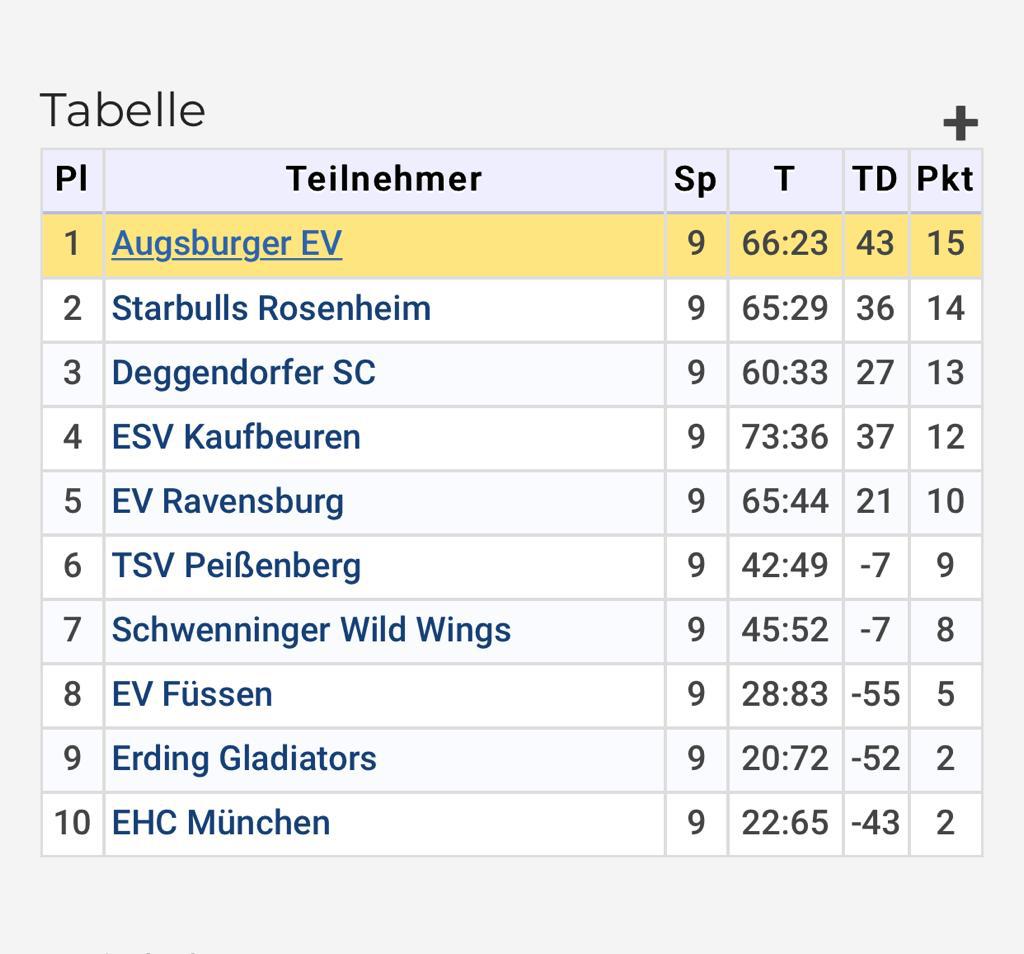
Task: Click Augsburger EV's 66:23 goals cell
Action: tap(785, 244)
